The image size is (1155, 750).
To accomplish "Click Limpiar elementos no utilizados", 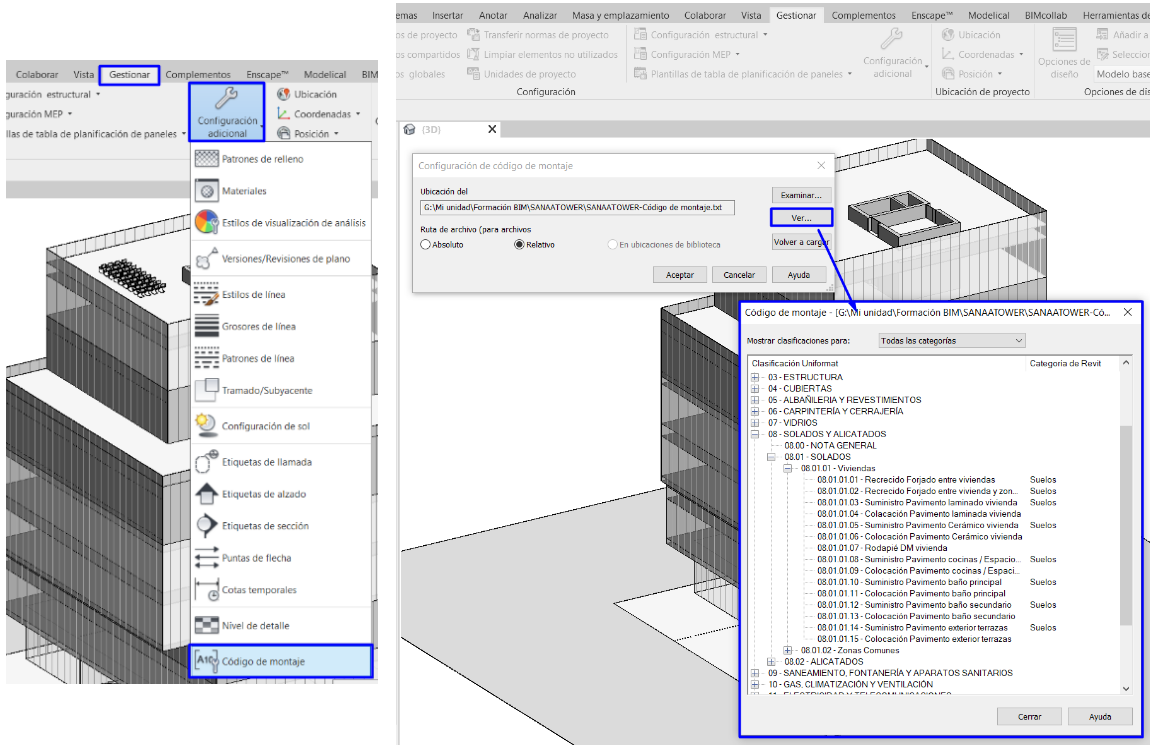I will point(543,55).
